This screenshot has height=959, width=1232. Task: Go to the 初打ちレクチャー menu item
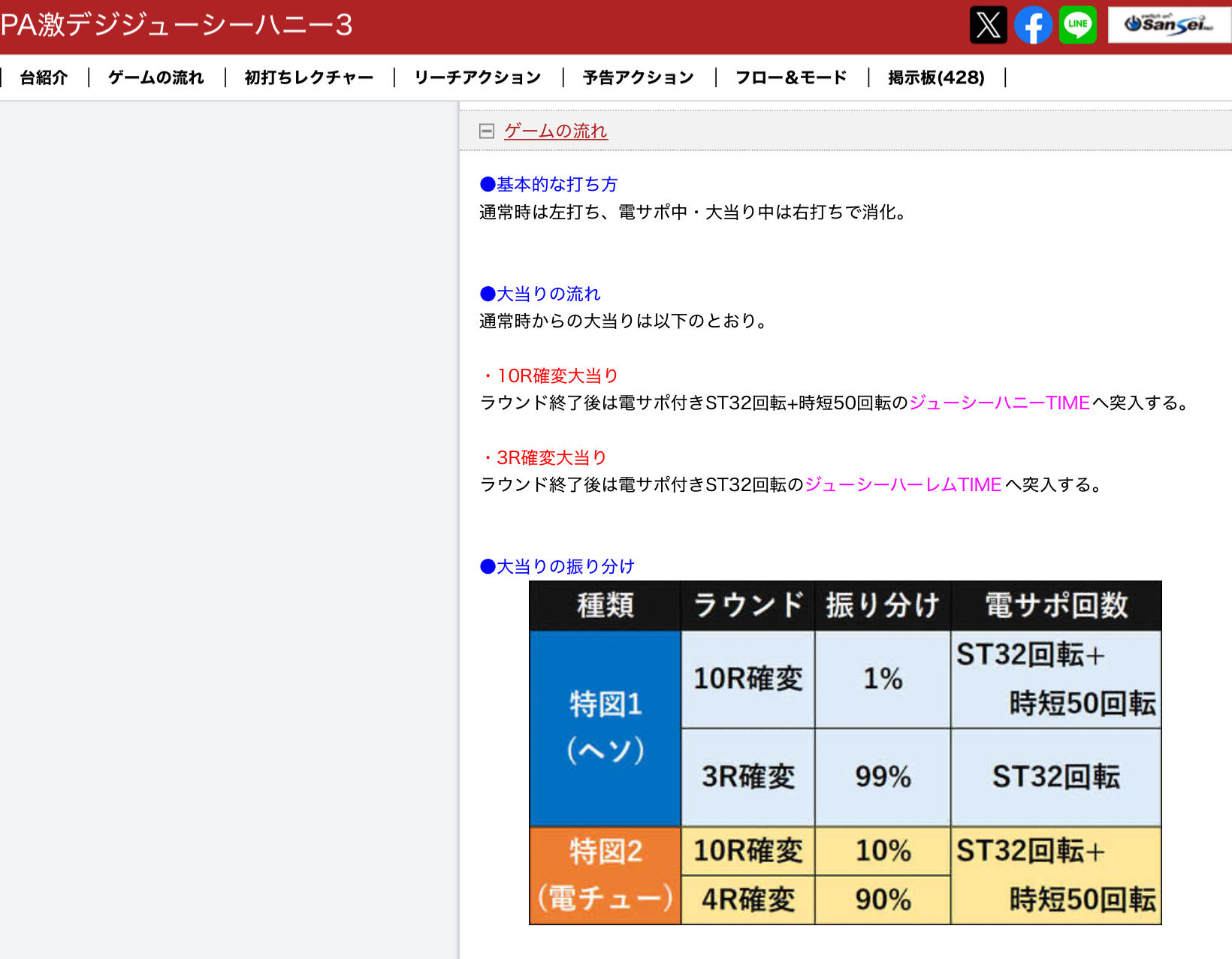coord(309,77)
